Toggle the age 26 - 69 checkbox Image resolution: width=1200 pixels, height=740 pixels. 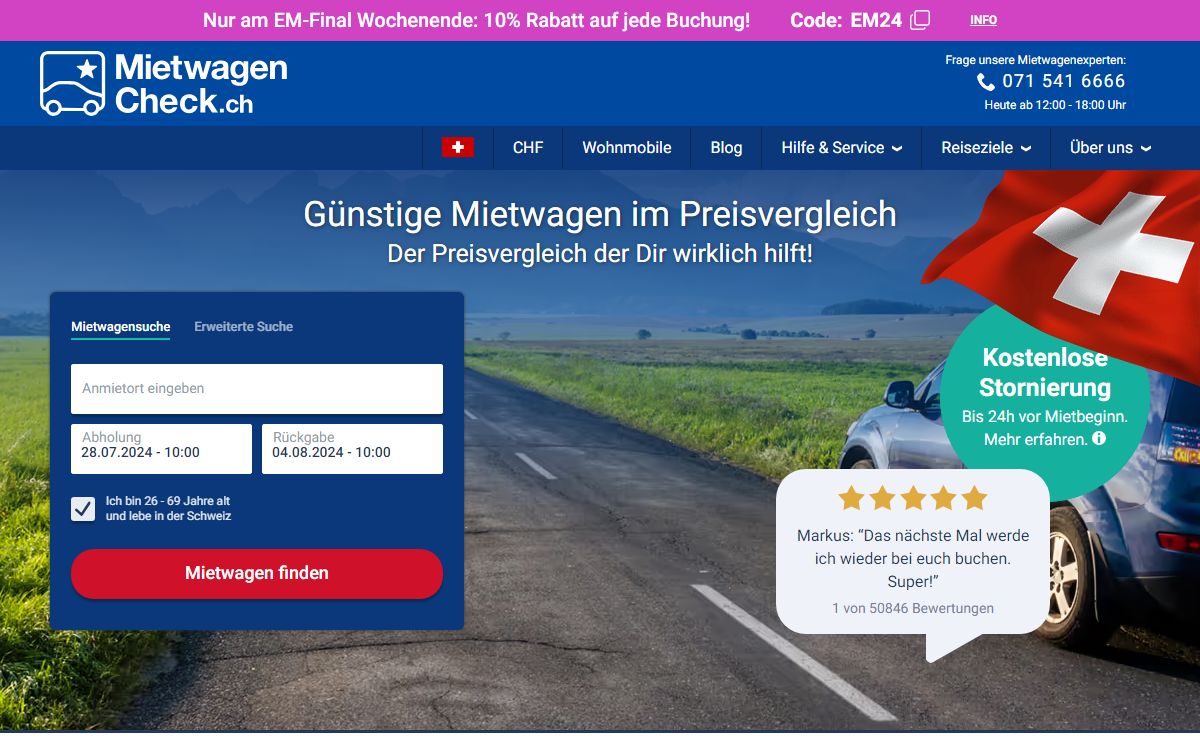(83, 508)
